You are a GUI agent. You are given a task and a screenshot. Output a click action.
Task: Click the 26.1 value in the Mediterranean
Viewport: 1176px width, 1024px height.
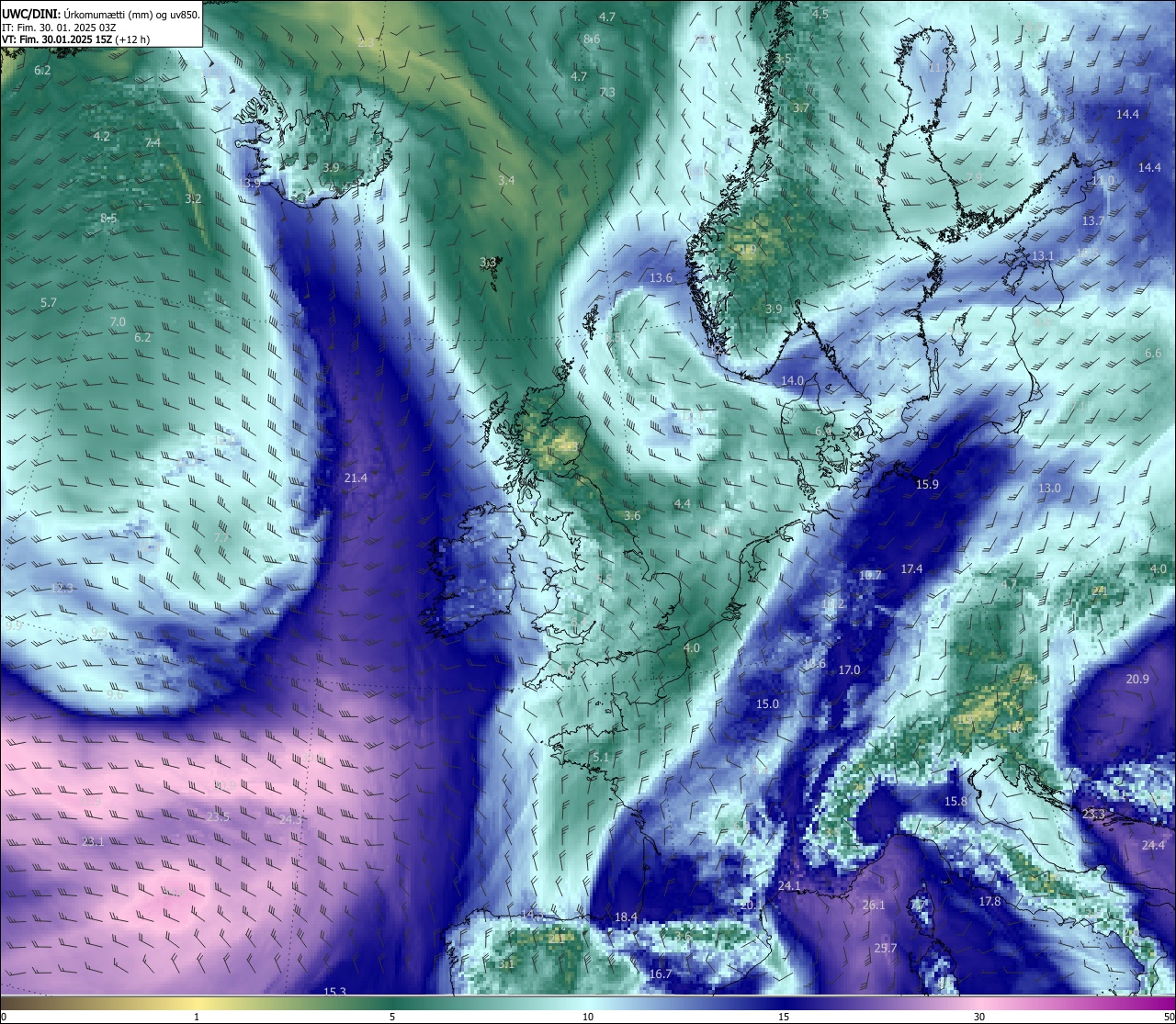(873, 906)
